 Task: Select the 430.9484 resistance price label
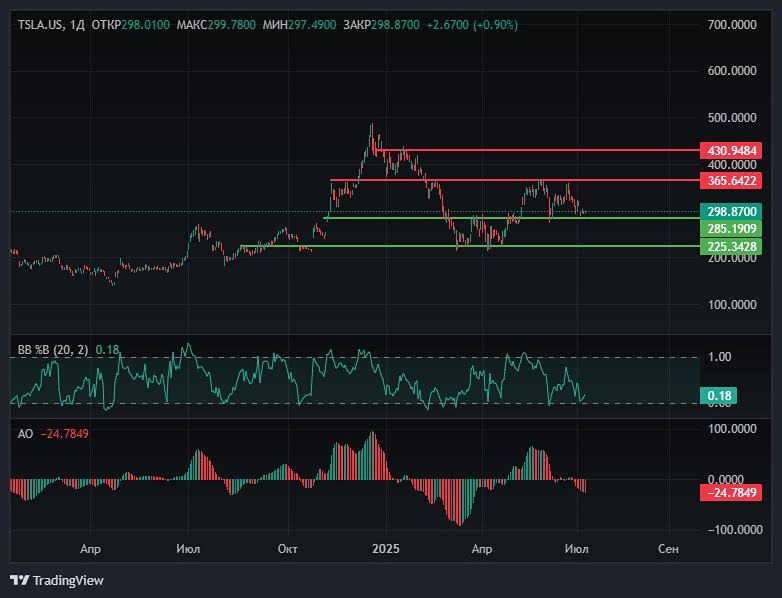[x=731, y=150]
